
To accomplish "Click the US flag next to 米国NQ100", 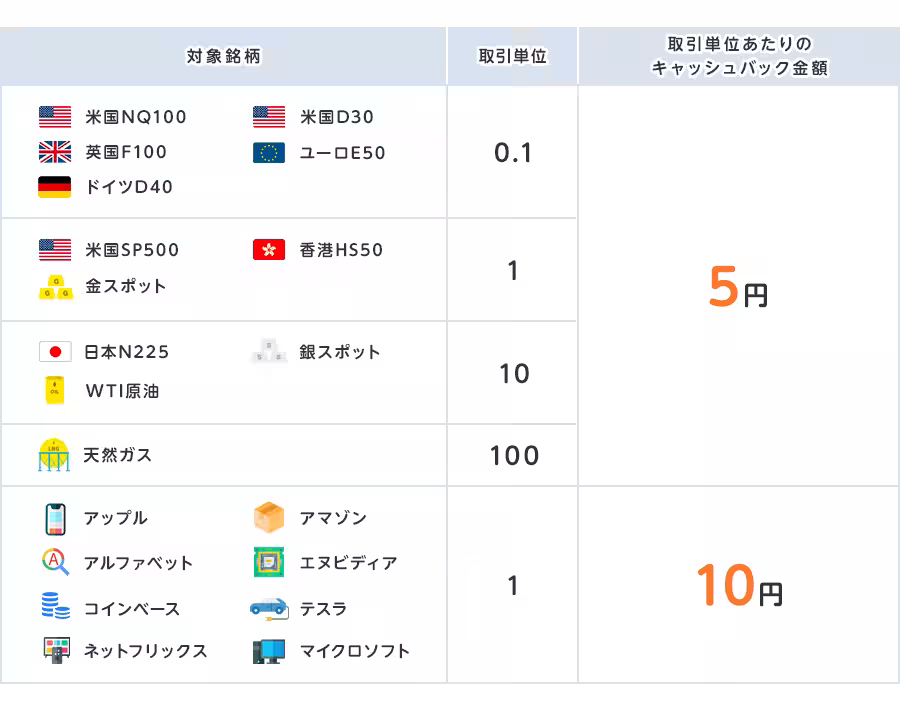I will coord(54,117).
